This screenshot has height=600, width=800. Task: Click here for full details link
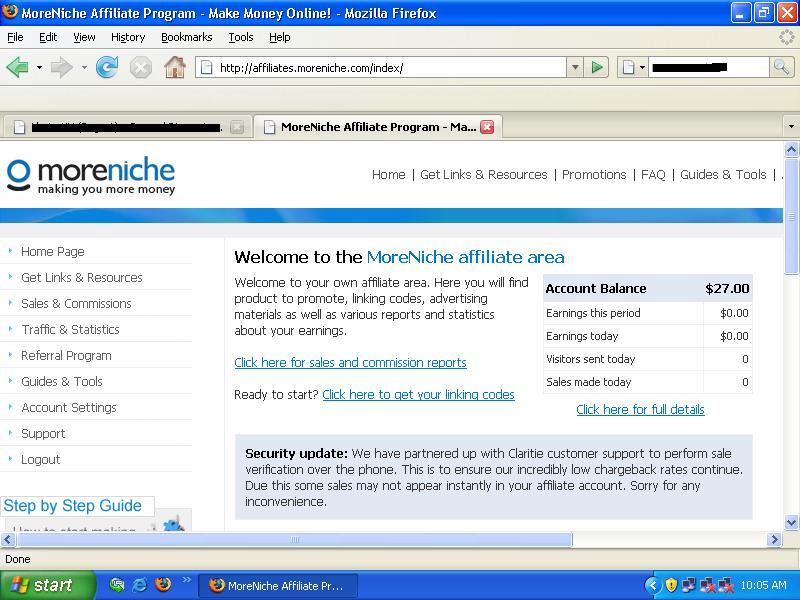(640, 409)
